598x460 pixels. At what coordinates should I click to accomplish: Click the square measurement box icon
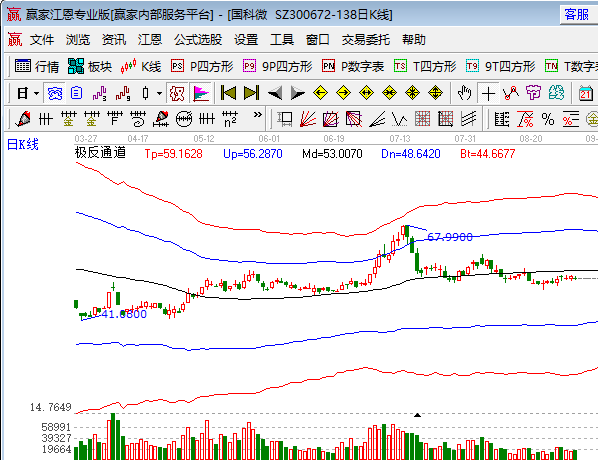tap(285, 119)
